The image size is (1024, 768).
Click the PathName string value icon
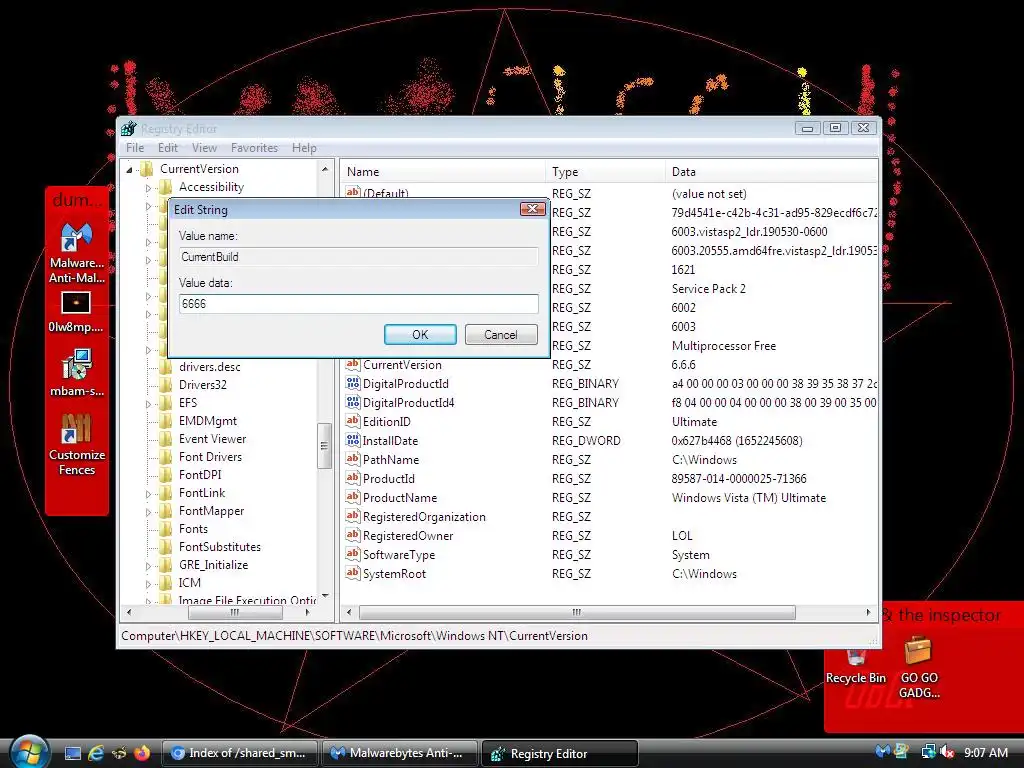coord(353,459)
